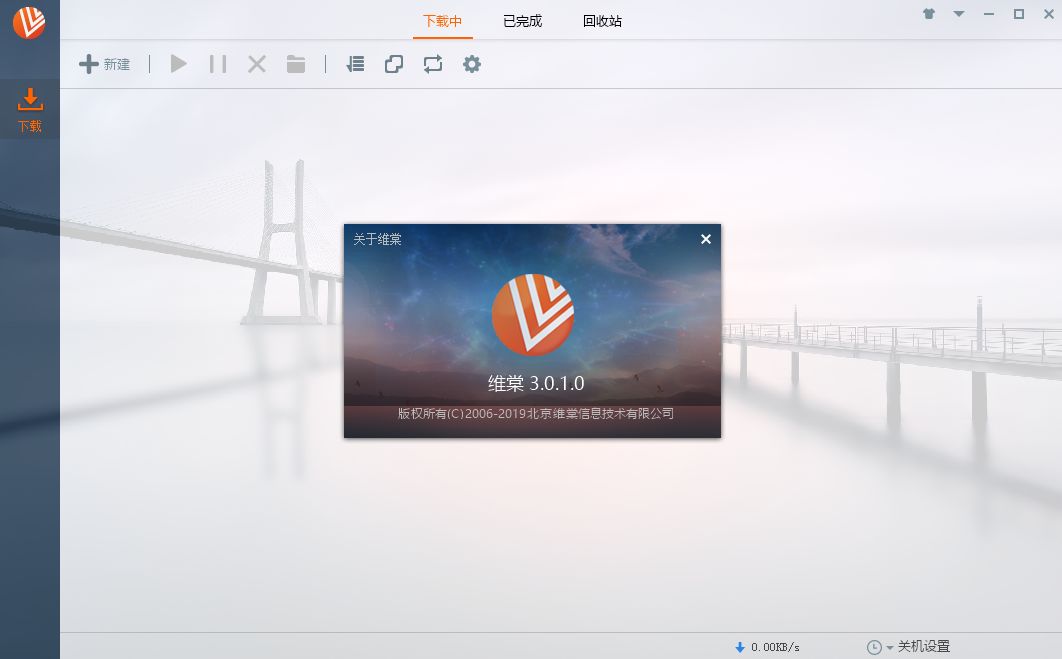Click the copyright line 版权所有(C)2006-2019

pyautogui.click(x=535, y=413)
